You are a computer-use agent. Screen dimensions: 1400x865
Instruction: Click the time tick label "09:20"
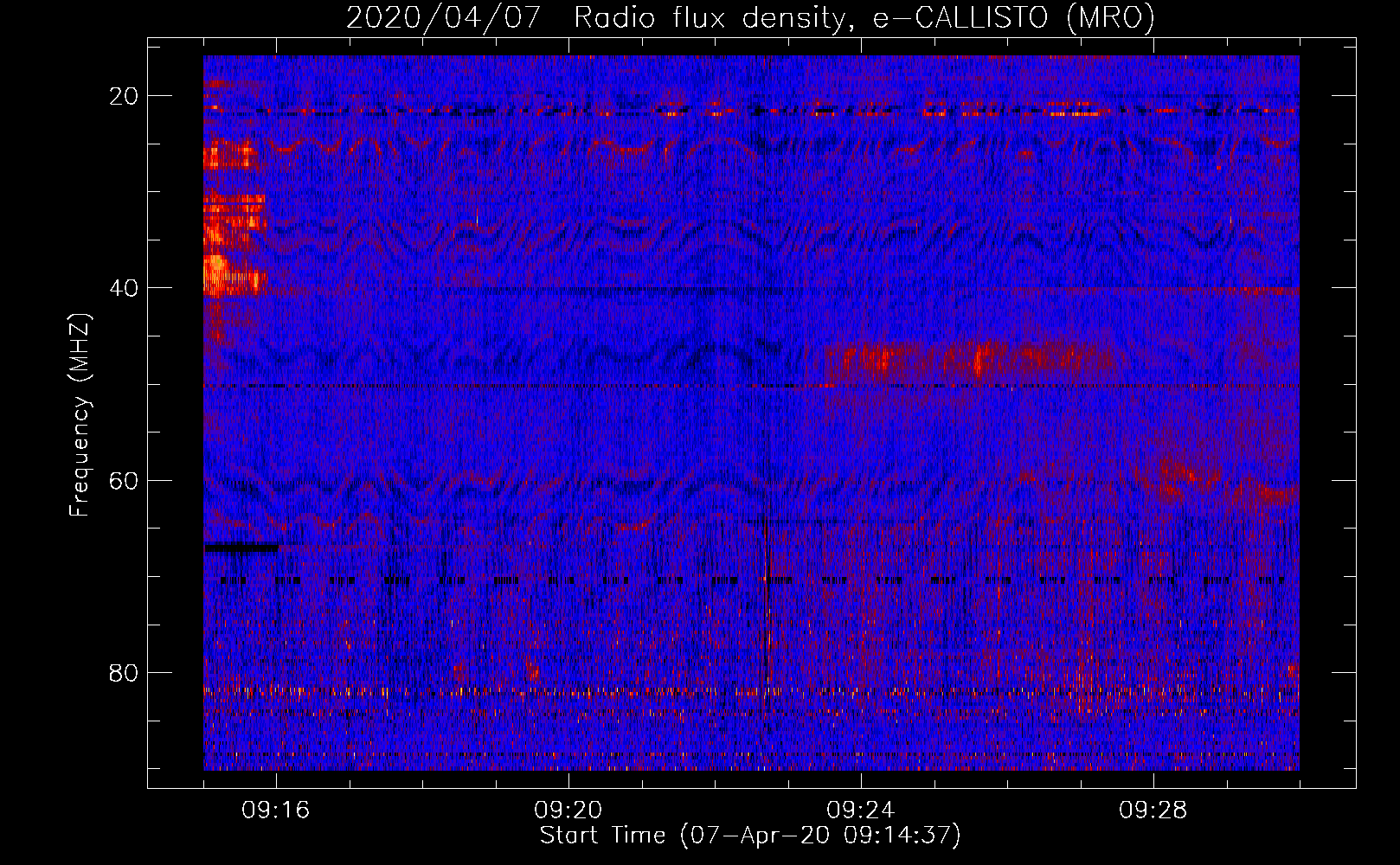coord(568,811)
